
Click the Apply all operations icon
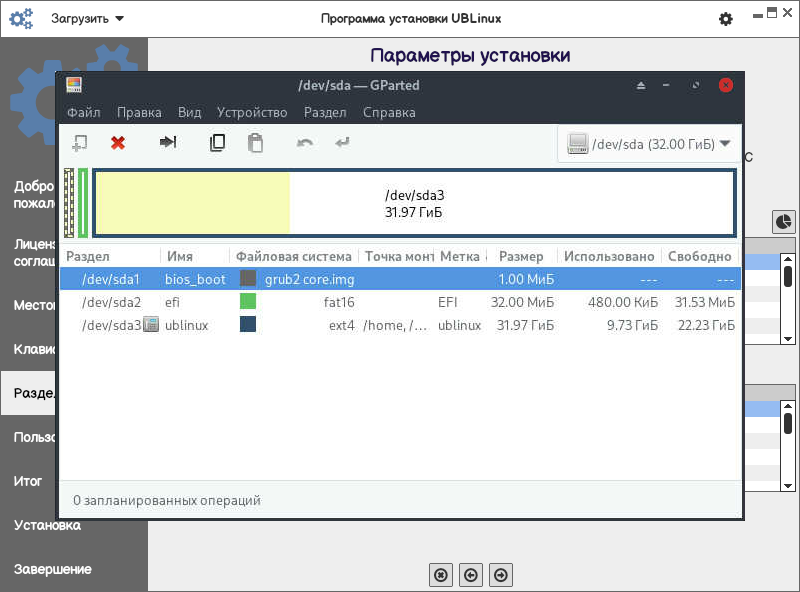[x=342, y=142]
